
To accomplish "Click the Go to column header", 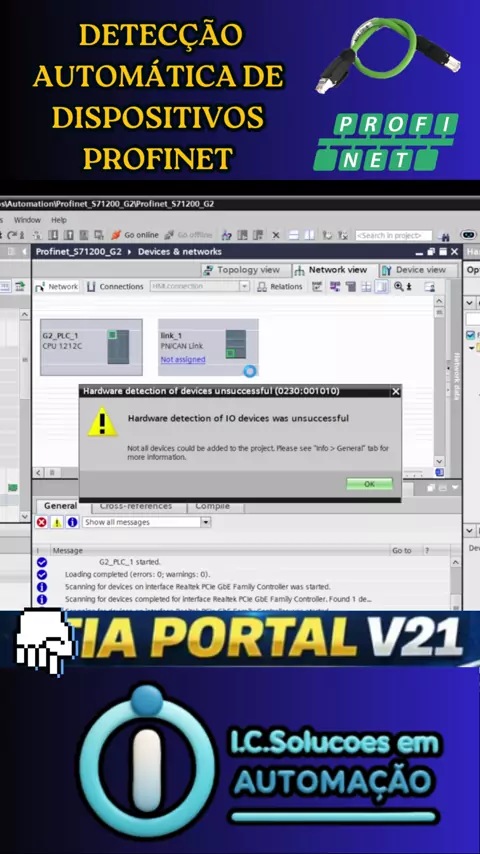I will click(402, 551).
